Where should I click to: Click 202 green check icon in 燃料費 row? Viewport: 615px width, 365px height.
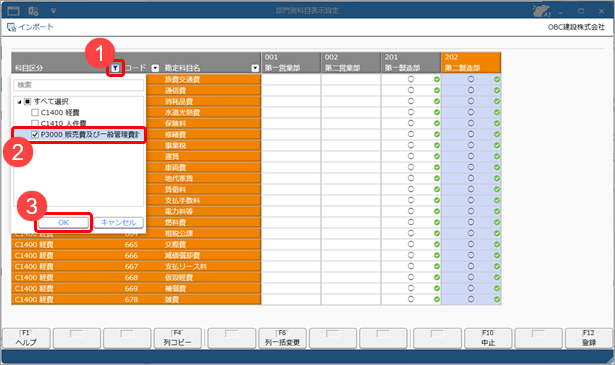coord(497,222)
